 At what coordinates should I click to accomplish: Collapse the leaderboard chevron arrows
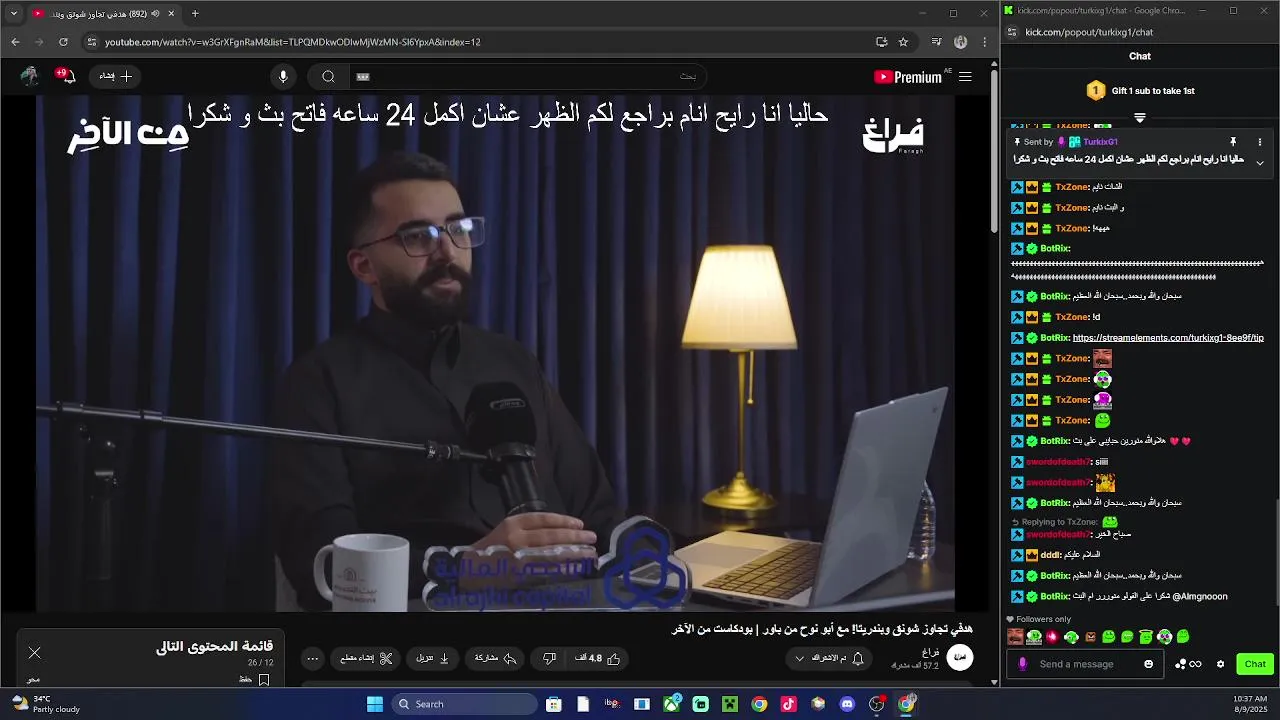(x=1140, y=118)
